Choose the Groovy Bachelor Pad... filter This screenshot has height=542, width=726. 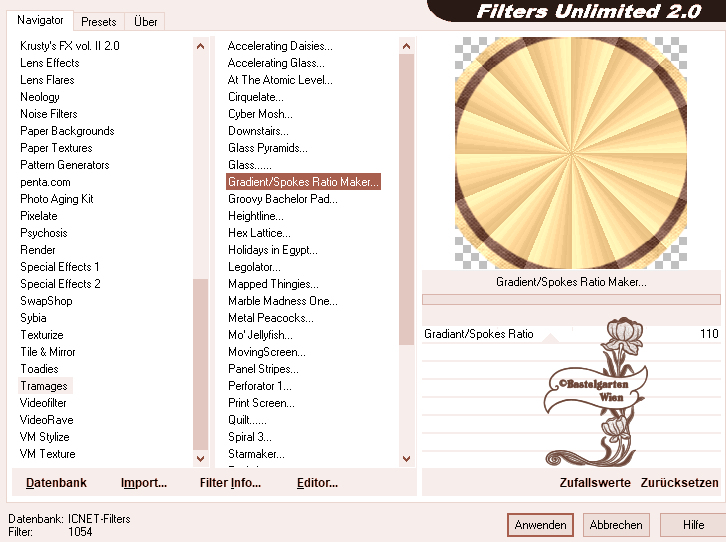(283, 199)
